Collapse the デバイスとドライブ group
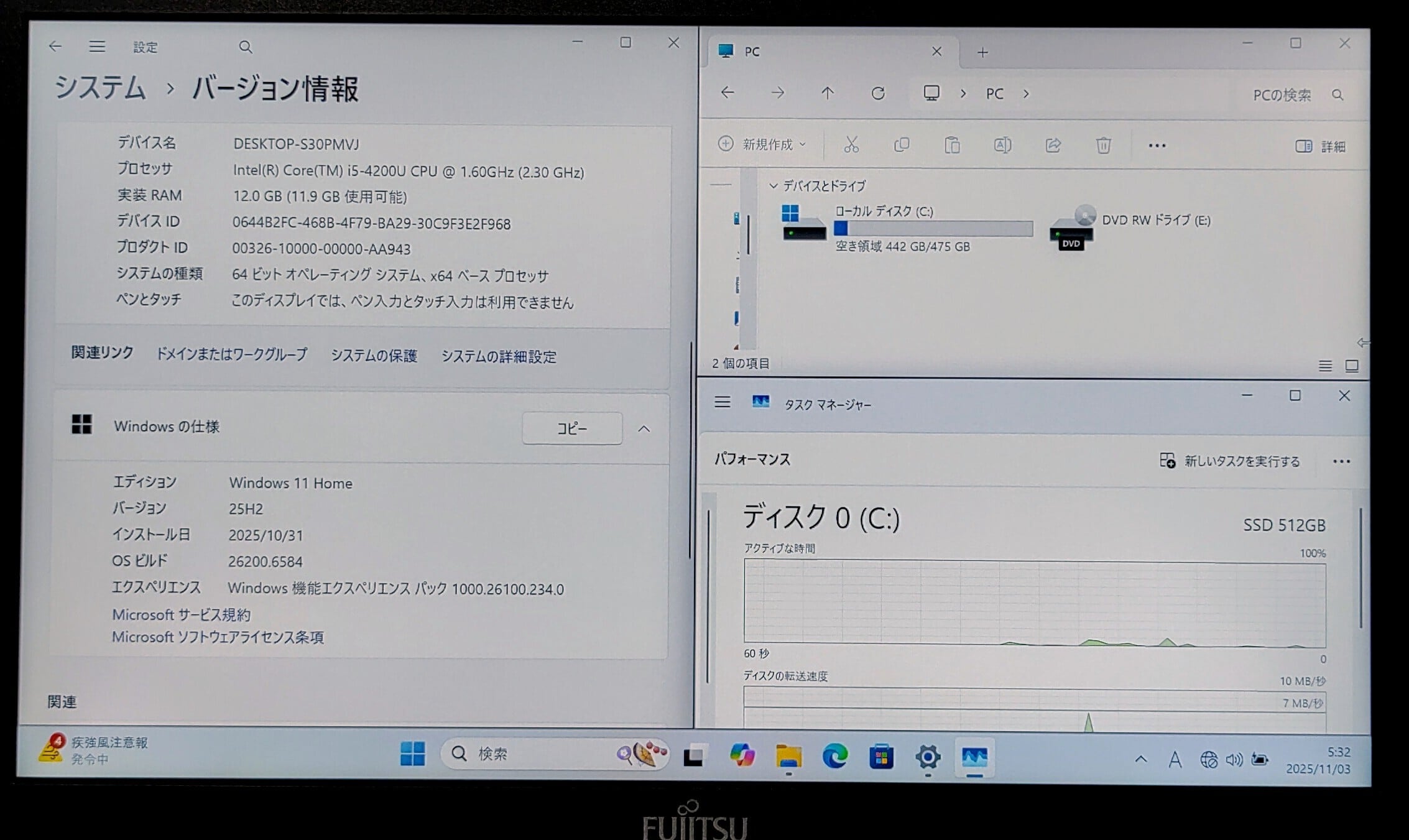 (x=774, y=186)
